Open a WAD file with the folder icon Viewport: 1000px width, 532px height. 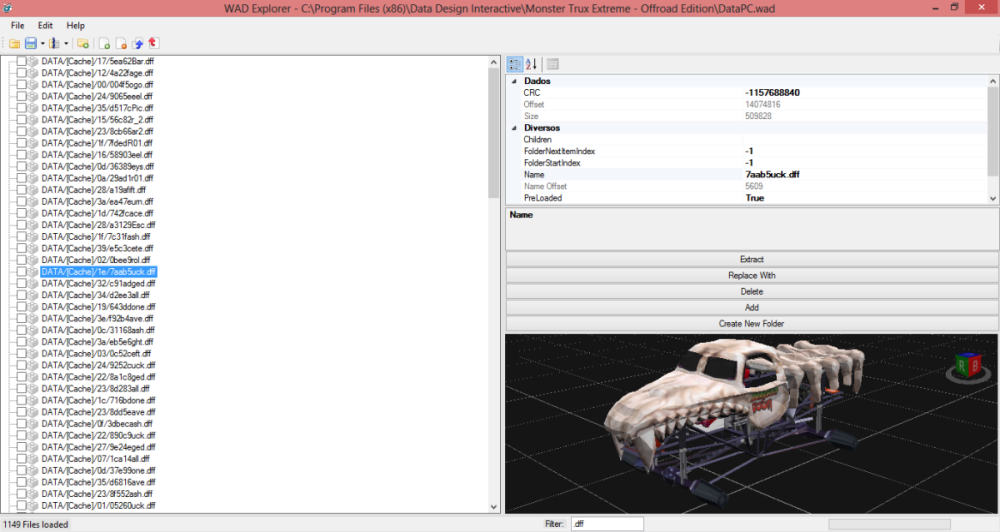click(x=14, y=43)
